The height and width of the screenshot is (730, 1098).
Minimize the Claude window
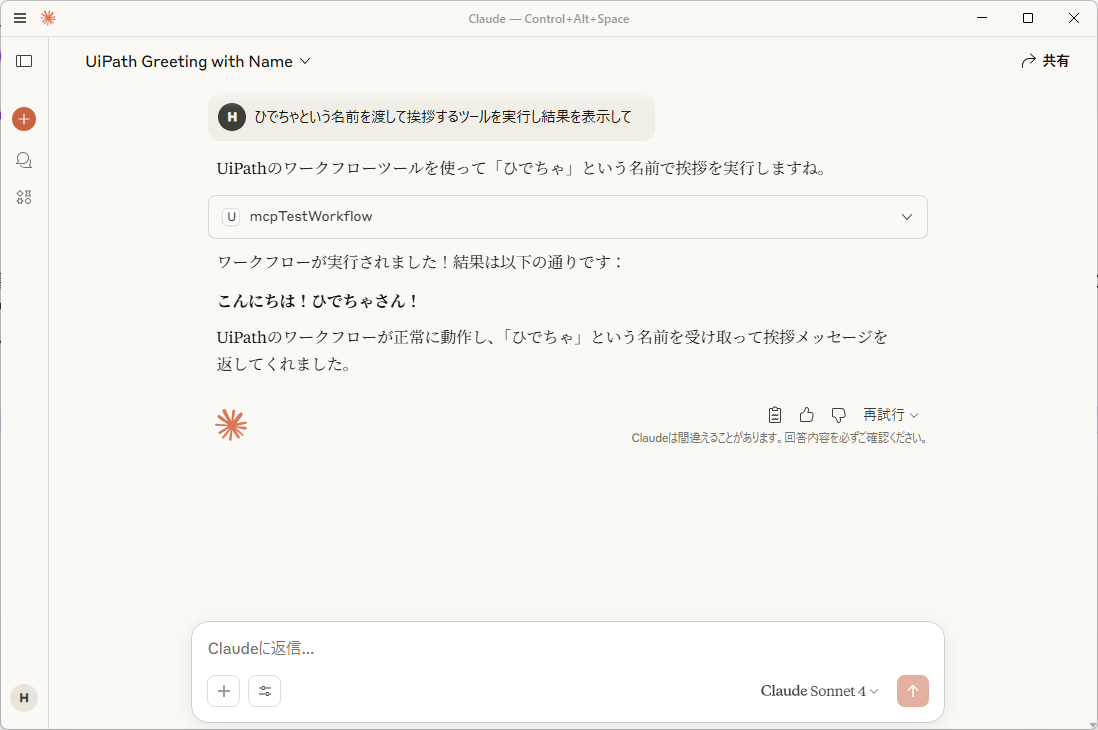tap(982, 18)
